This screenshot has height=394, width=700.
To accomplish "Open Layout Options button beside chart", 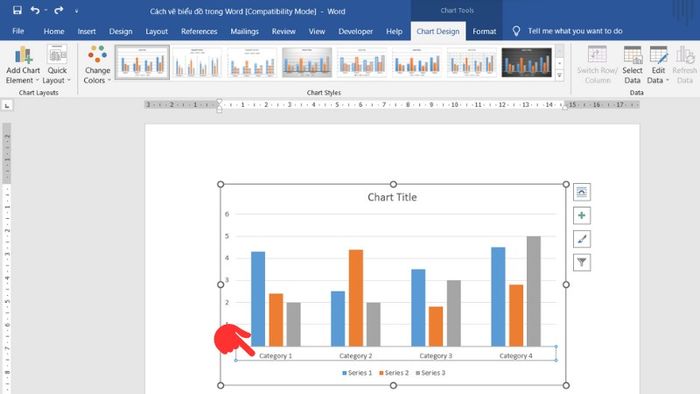I will tap(582, 192).
